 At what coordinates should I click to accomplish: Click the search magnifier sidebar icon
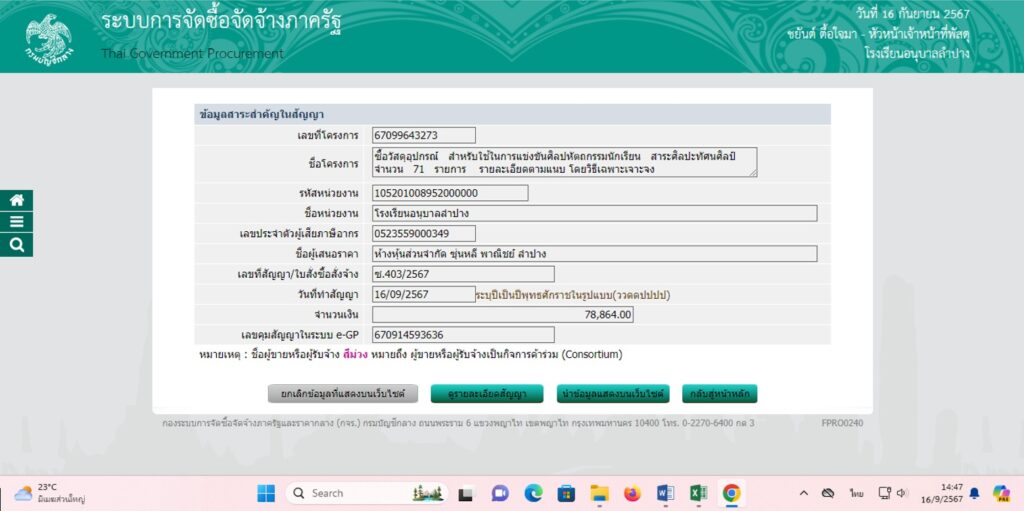point(16,244)
